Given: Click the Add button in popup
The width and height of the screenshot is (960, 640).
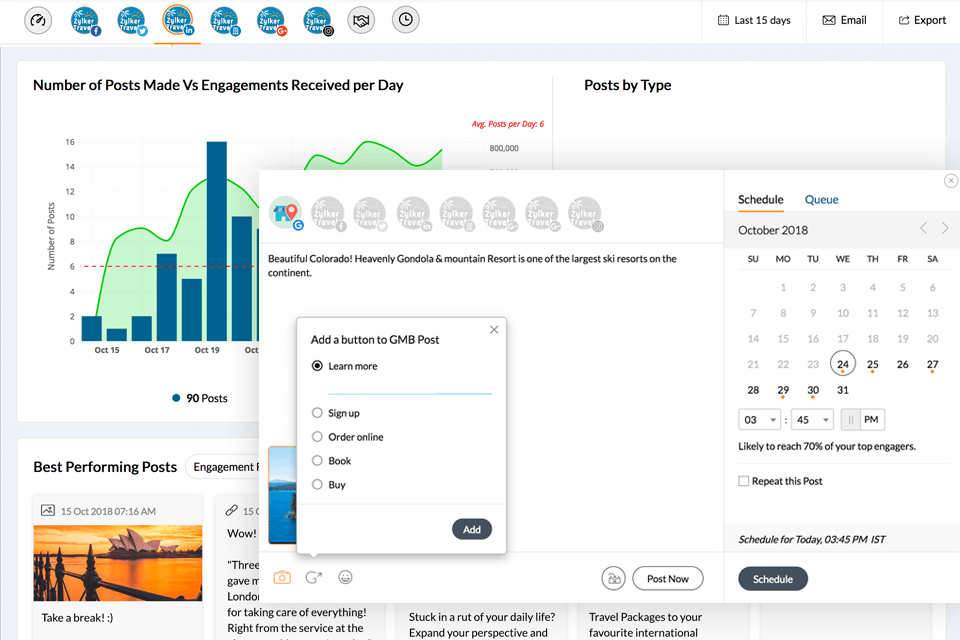Looking at the screenshot, I should [471, 529].
